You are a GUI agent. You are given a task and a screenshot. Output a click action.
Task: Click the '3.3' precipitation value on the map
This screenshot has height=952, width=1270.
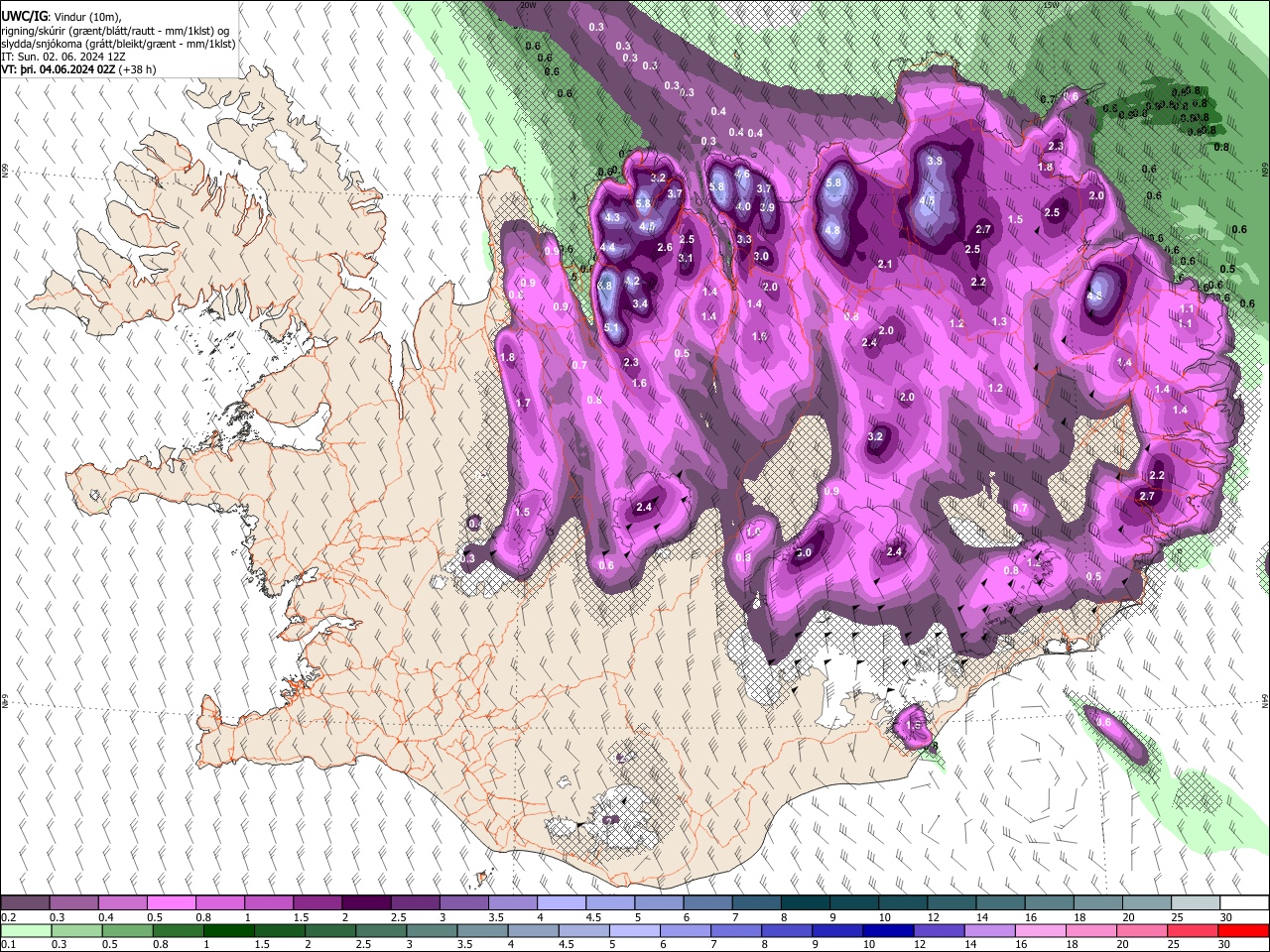click(744, 239)
